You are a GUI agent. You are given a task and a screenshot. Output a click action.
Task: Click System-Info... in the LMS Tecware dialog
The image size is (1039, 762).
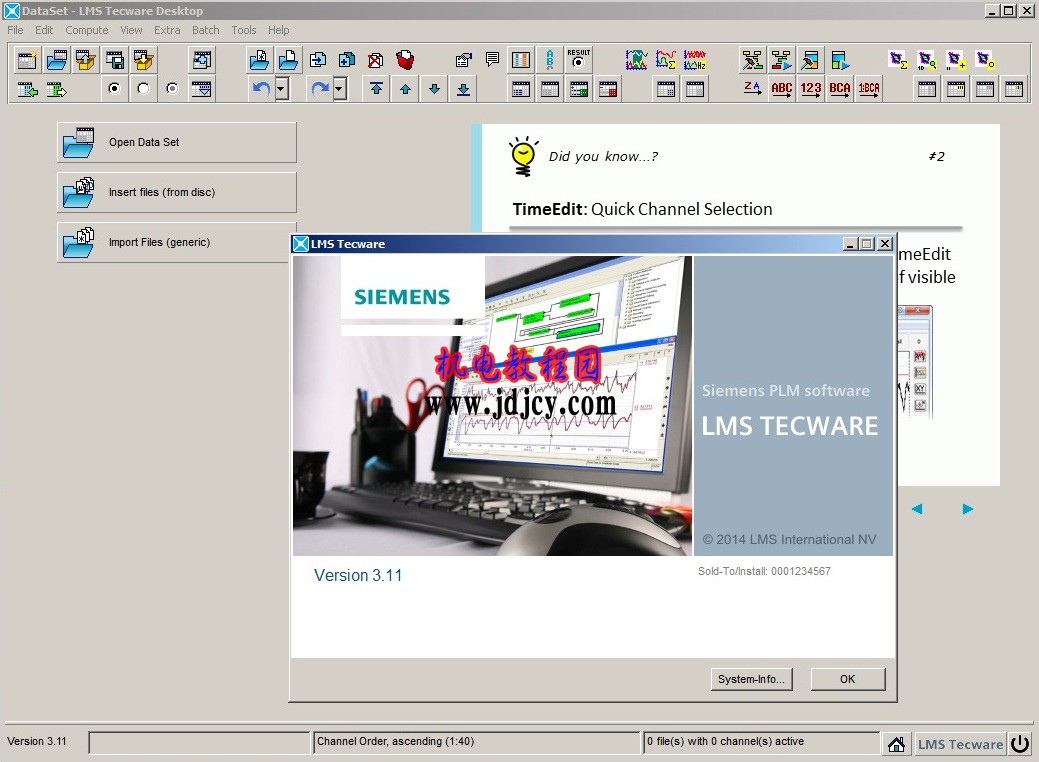(x=751, y=679)
